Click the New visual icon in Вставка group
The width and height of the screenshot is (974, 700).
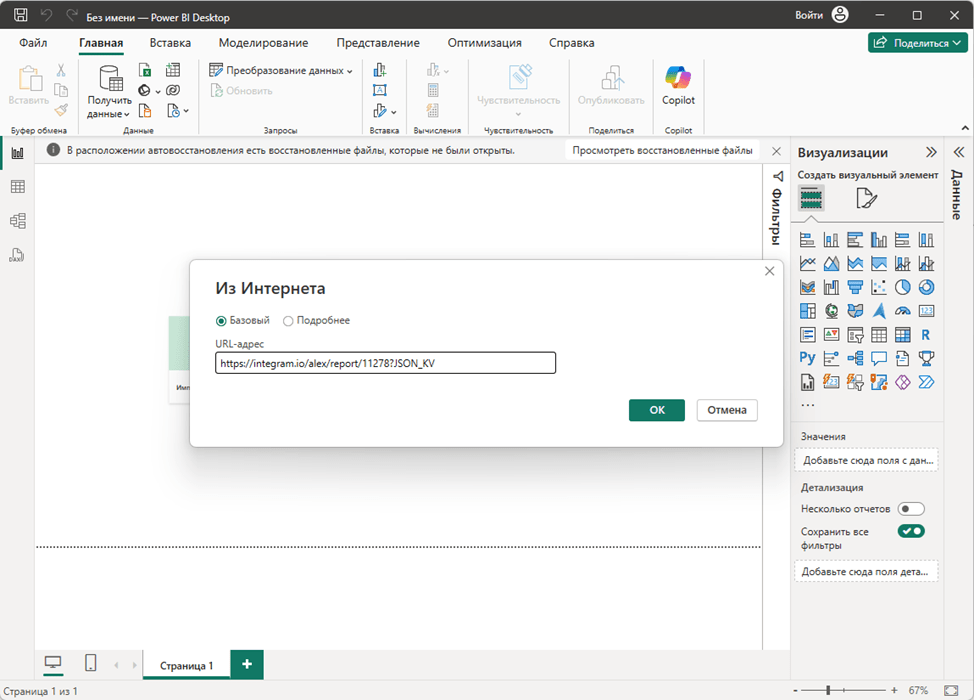[380, 70]
